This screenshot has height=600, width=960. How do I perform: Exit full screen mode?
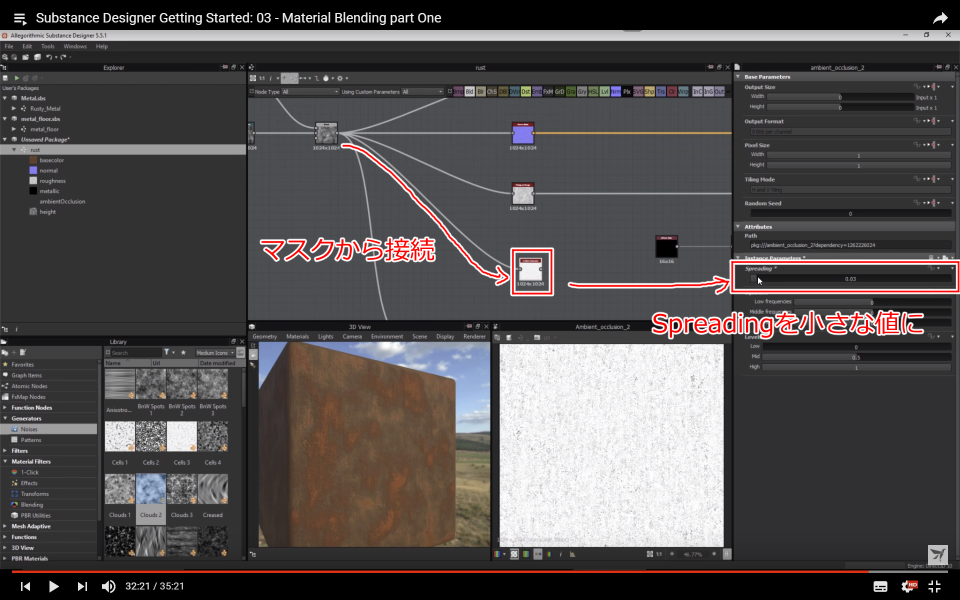click(935, 587)
